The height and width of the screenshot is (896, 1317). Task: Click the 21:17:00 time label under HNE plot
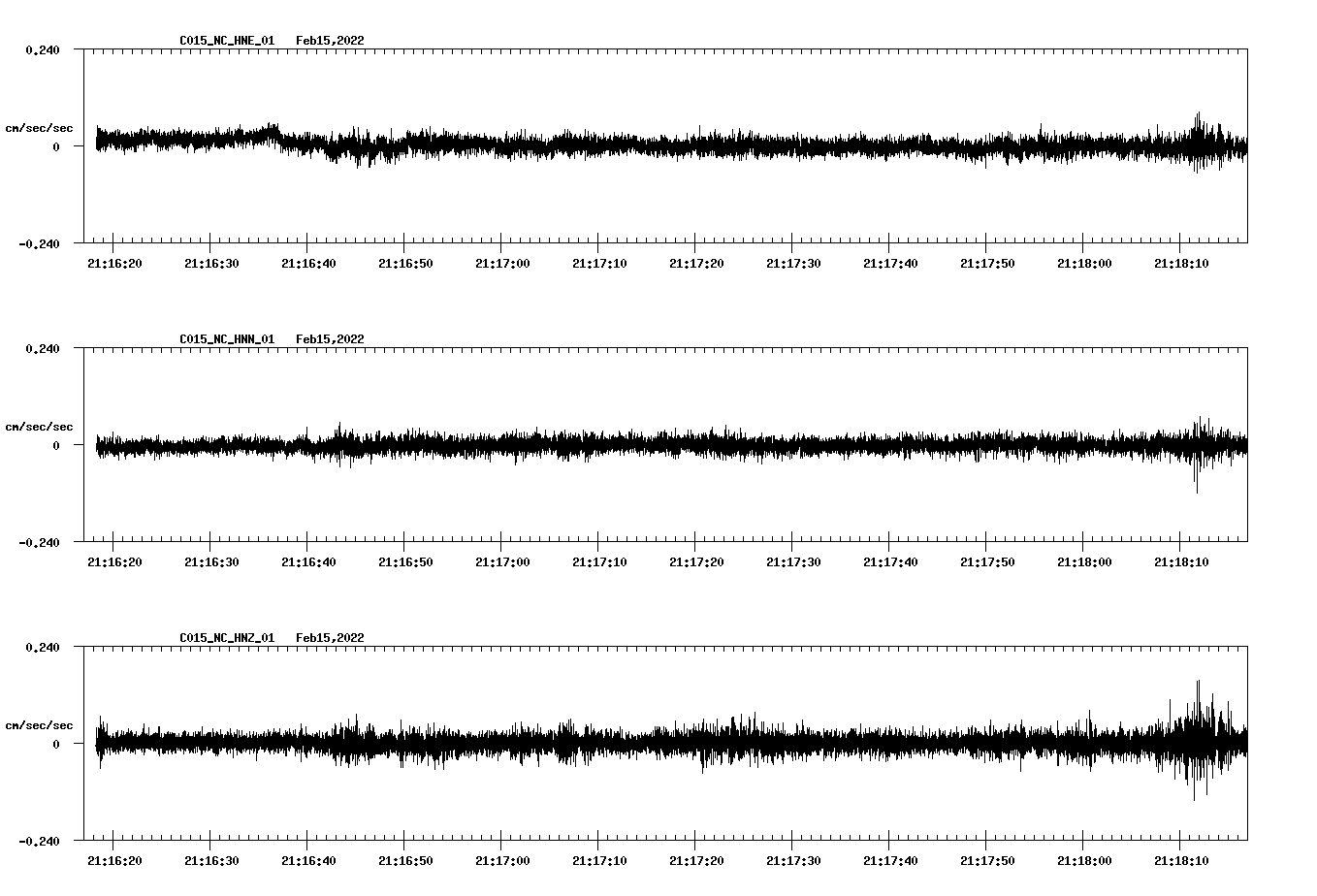tap(502, 264)
